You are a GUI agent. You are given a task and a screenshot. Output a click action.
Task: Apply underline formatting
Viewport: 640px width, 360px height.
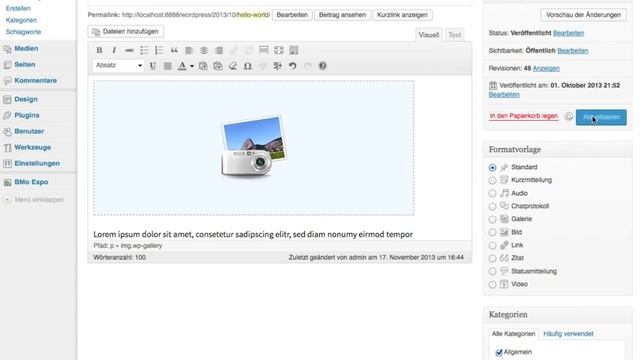pyautogui.click(x=153, y=66)
